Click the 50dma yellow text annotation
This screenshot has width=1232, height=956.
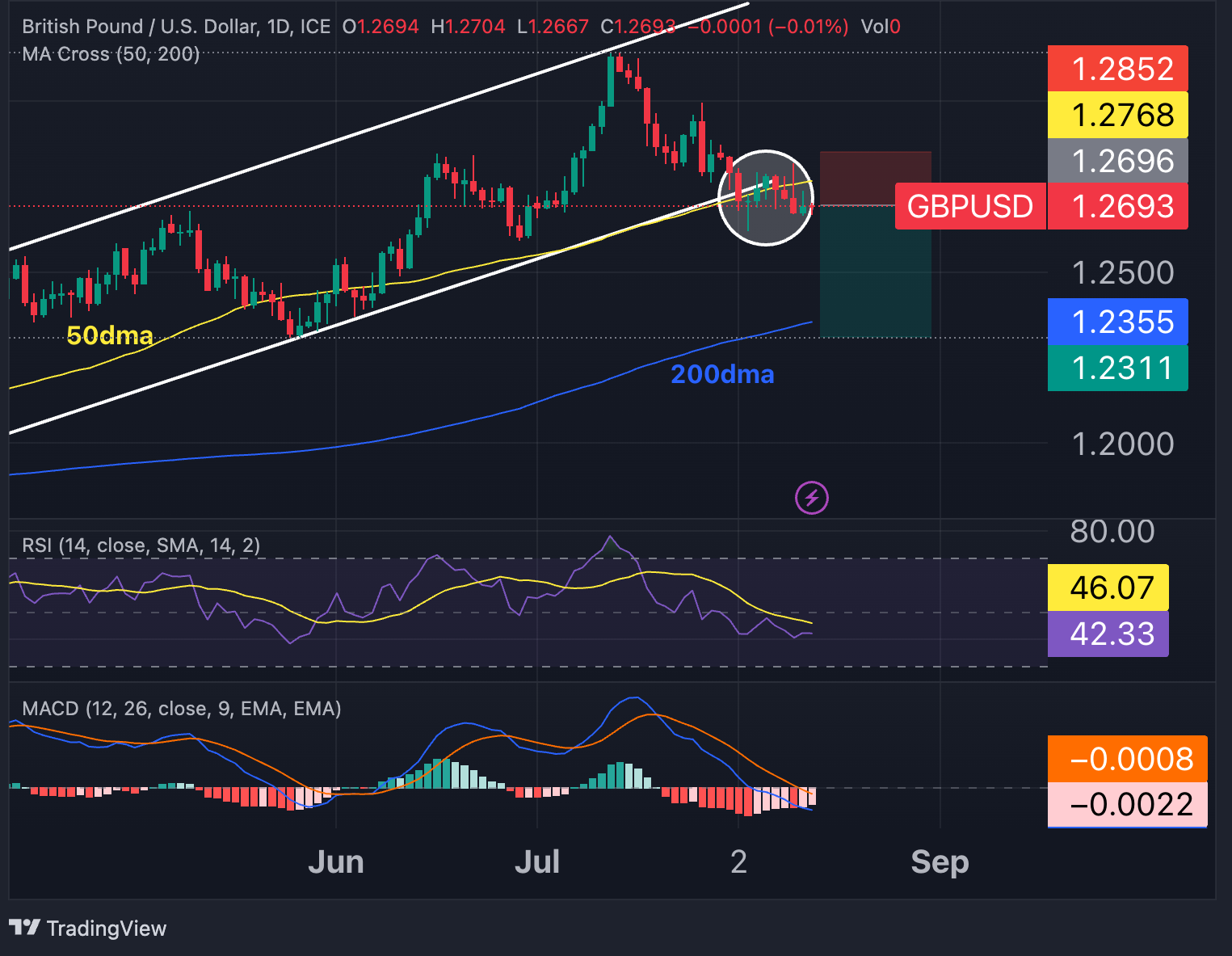(110, 335)
